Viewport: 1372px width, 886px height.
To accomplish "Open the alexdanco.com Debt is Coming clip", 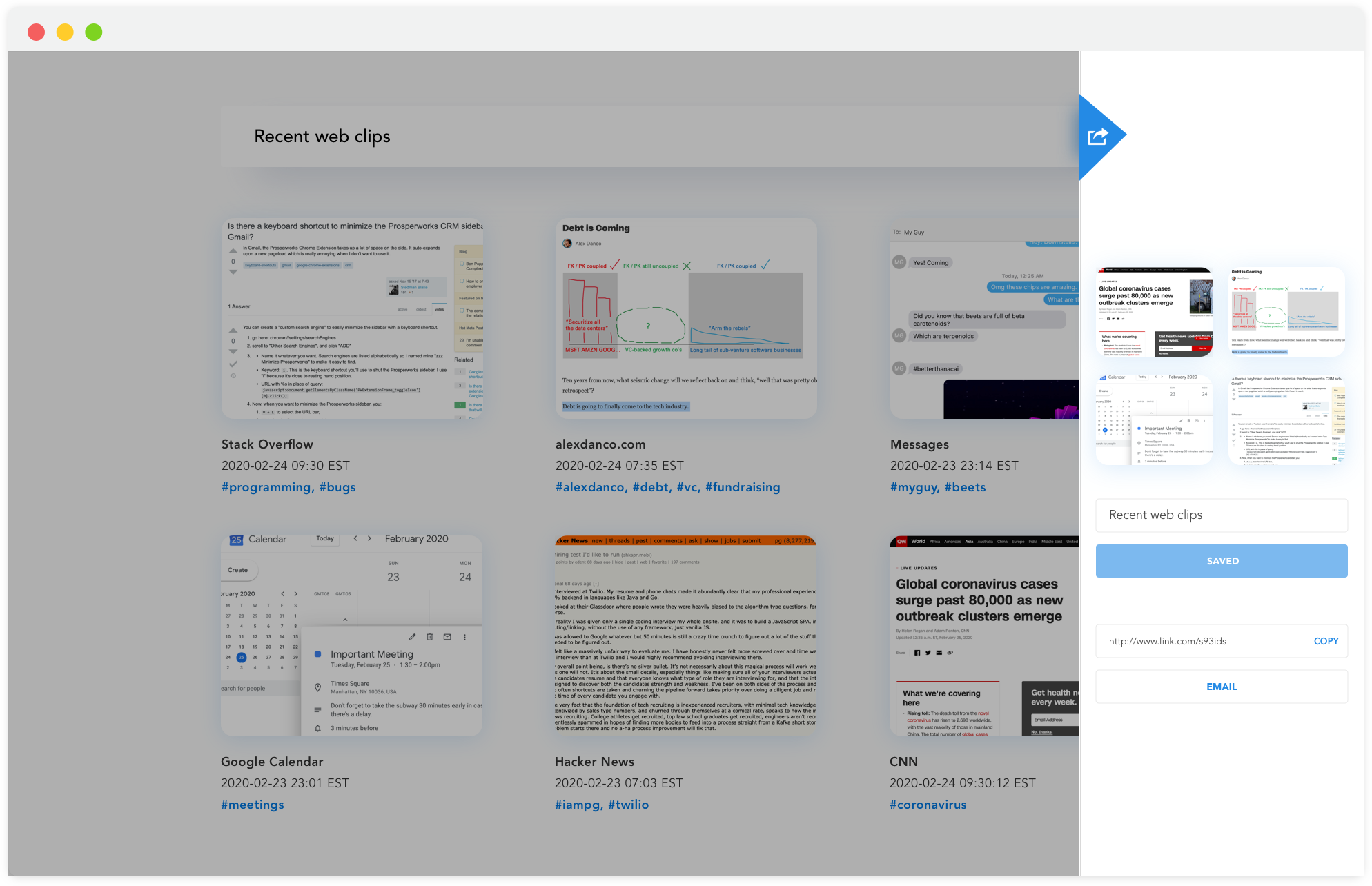I will coord(686,318).
